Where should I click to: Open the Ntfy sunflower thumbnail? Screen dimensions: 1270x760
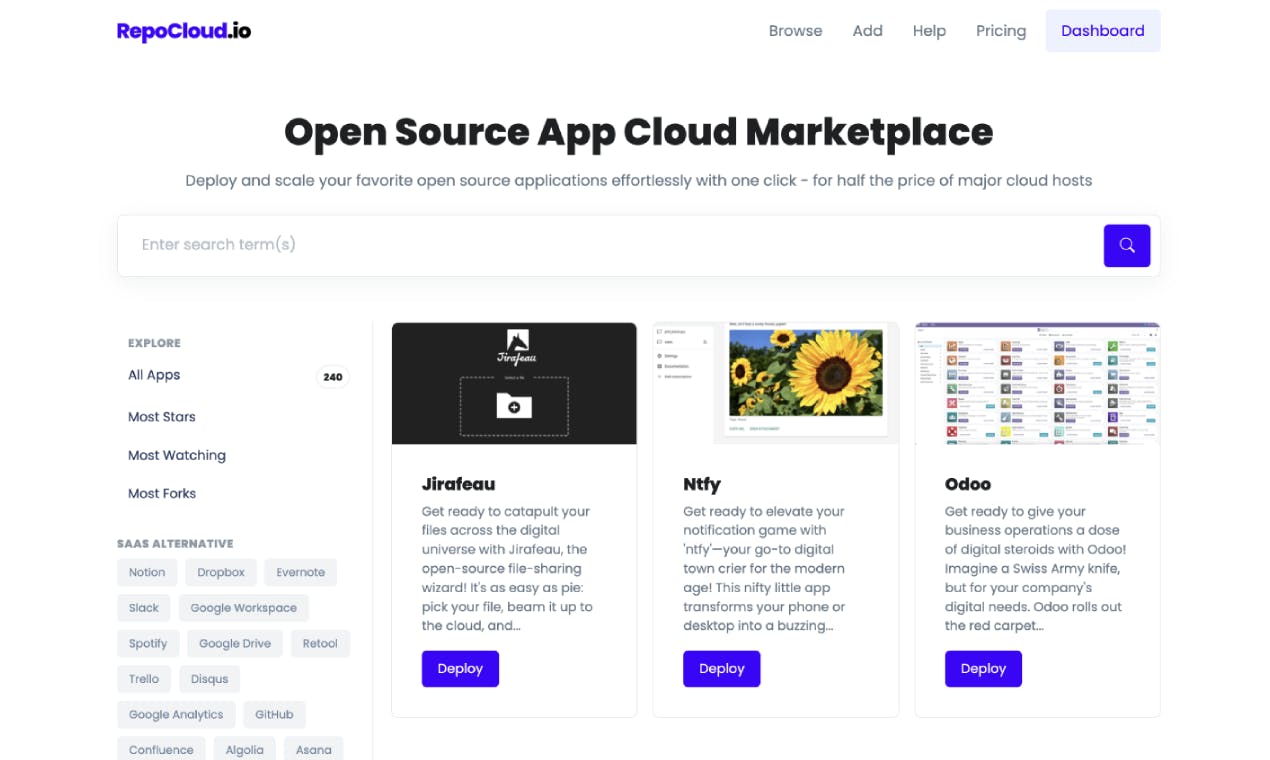(776, 383)
